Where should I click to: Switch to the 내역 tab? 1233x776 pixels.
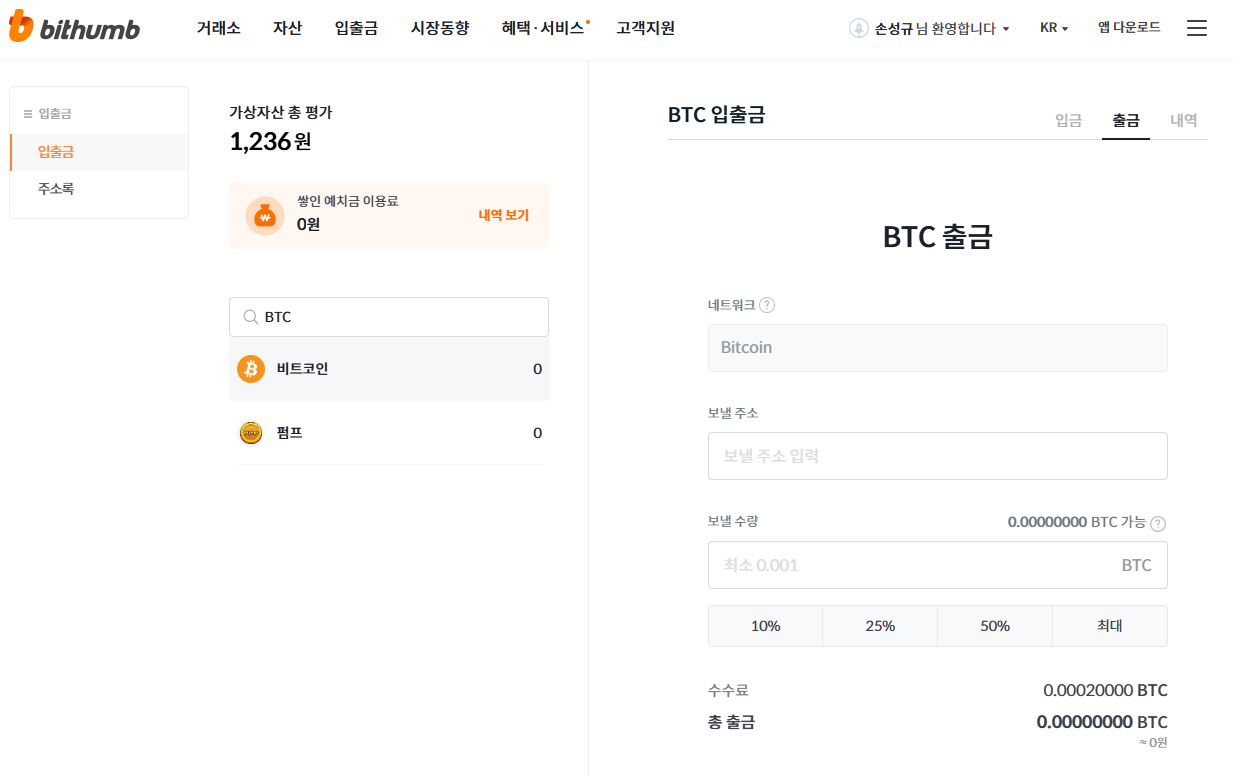pos(1184,120)
